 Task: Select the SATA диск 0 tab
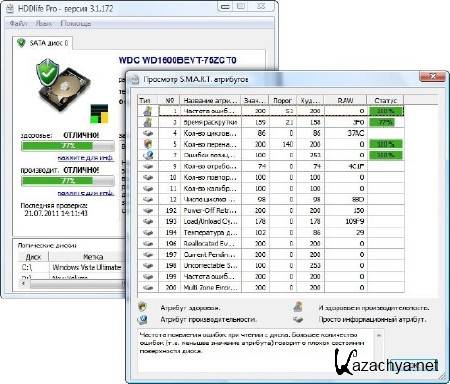pos(42,43)
